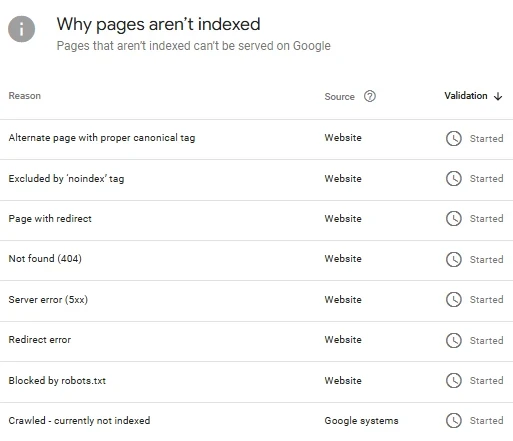The height and width of the screenshot is (441, 513).
Task: Open the Source column help icon
Action: coord(370,96)
